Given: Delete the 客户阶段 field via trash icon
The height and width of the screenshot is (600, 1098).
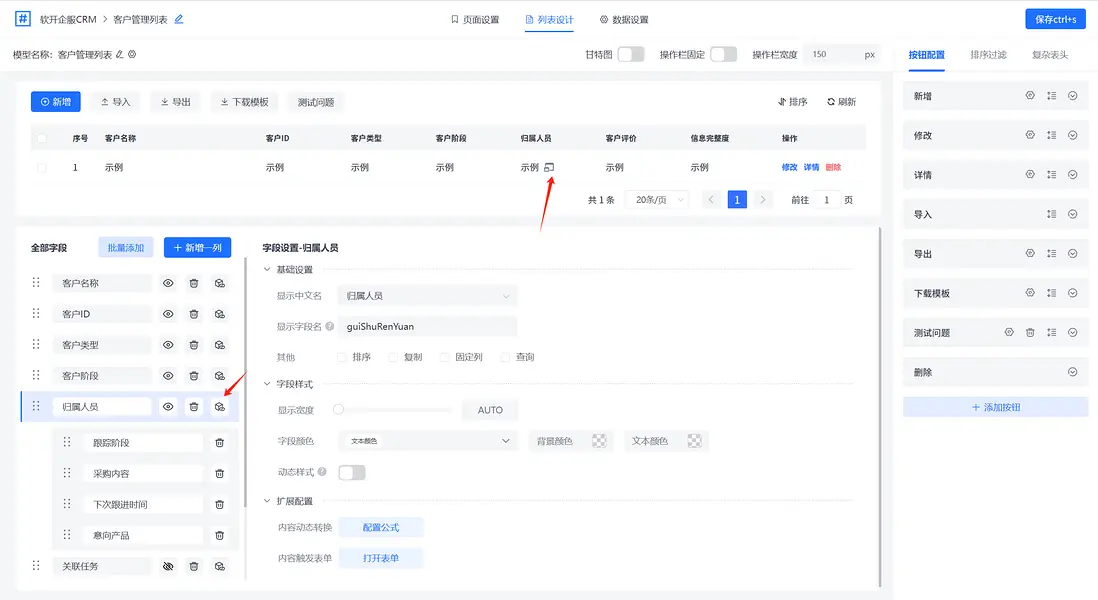Looking at the screenshot, I should point(194,376).
